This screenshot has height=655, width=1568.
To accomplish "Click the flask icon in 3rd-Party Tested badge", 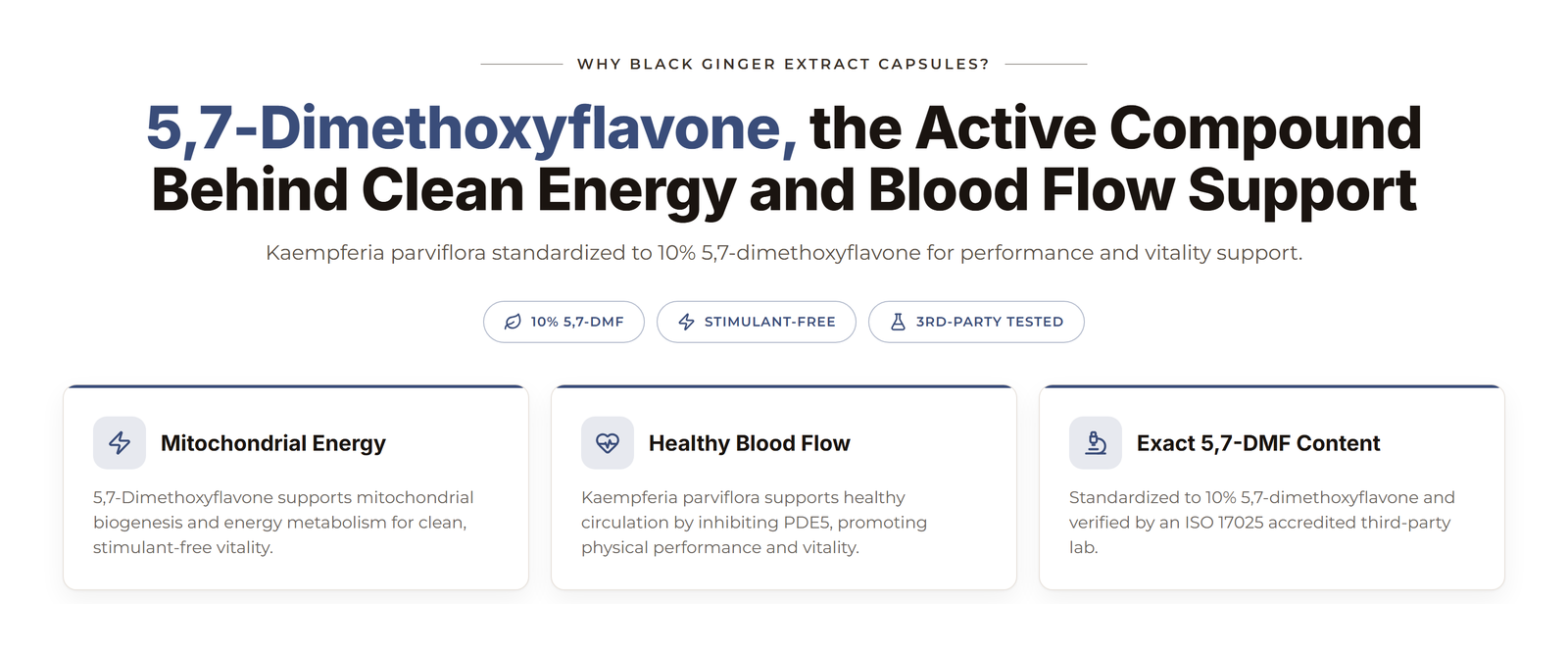I will [x=898, y=322].
